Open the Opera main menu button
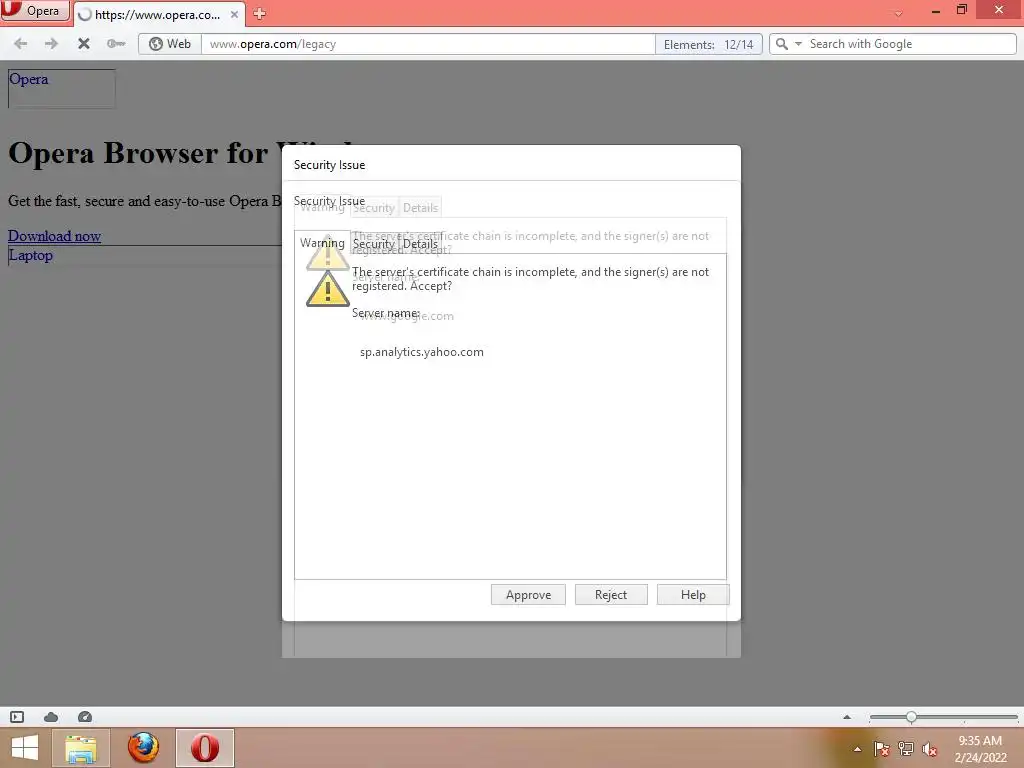This screenshot has height=768, width=1024. 35,11
